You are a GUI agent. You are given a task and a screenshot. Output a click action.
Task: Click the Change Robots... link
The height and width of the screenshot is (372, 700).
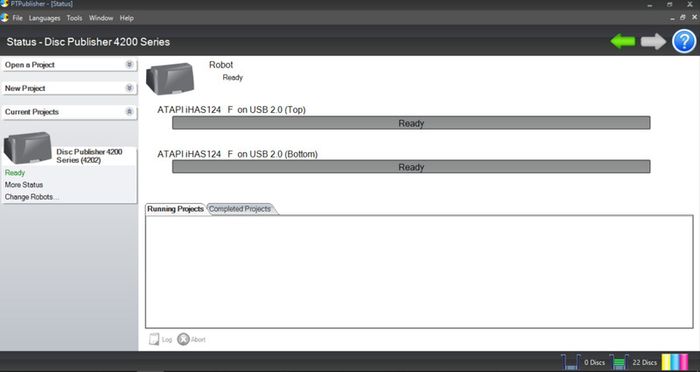click(x=32, y=196)
